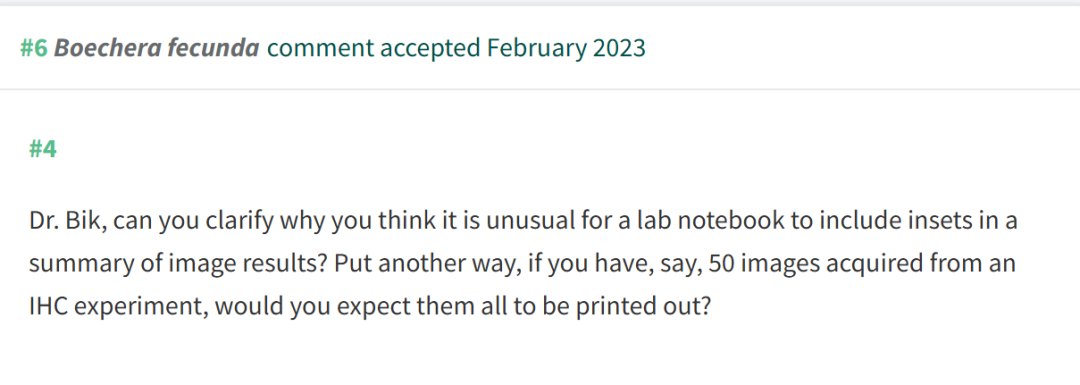Open the Boechera fecunda author profile
This screenshot has width=1080, height=385.
click(157, 48)
